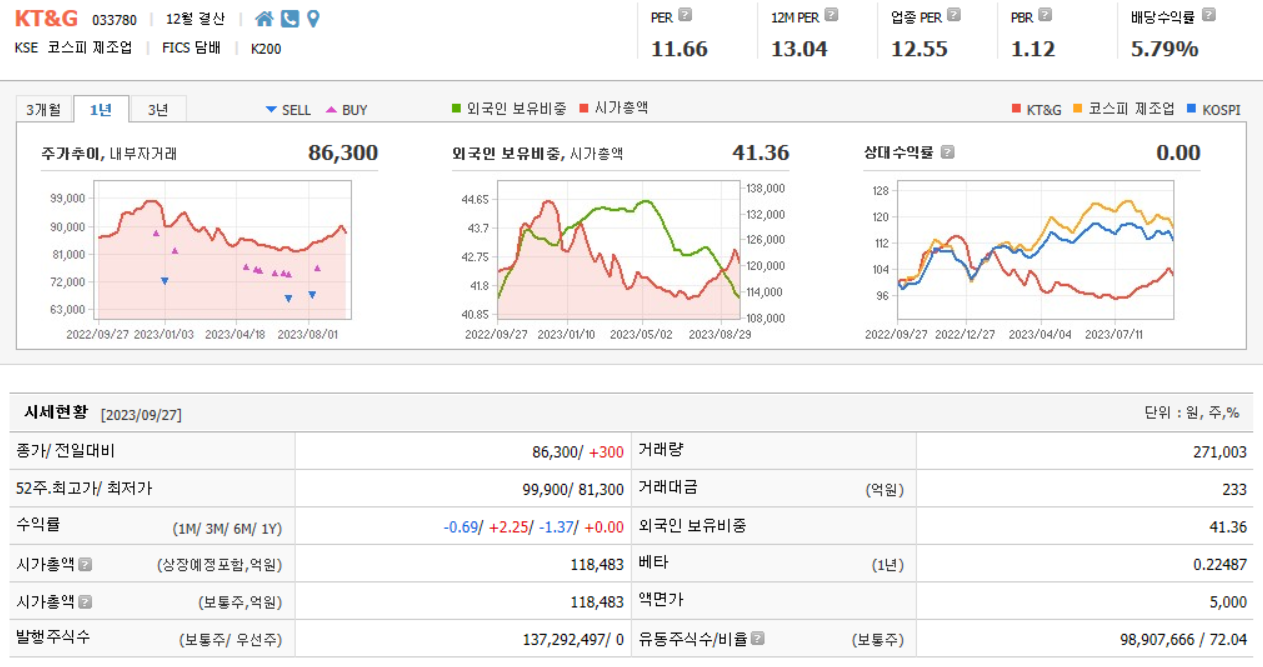Click the red KT&G legend swatch

point(1016,109)
